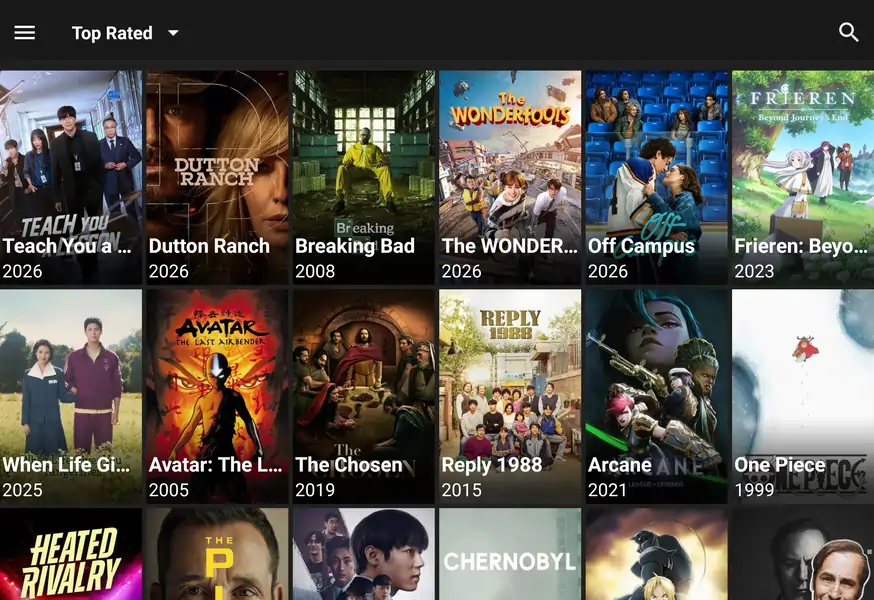Viewport: 874px width, 600px height.
Task: Select the Breaking Bad poster
Action: click(364, 177)
